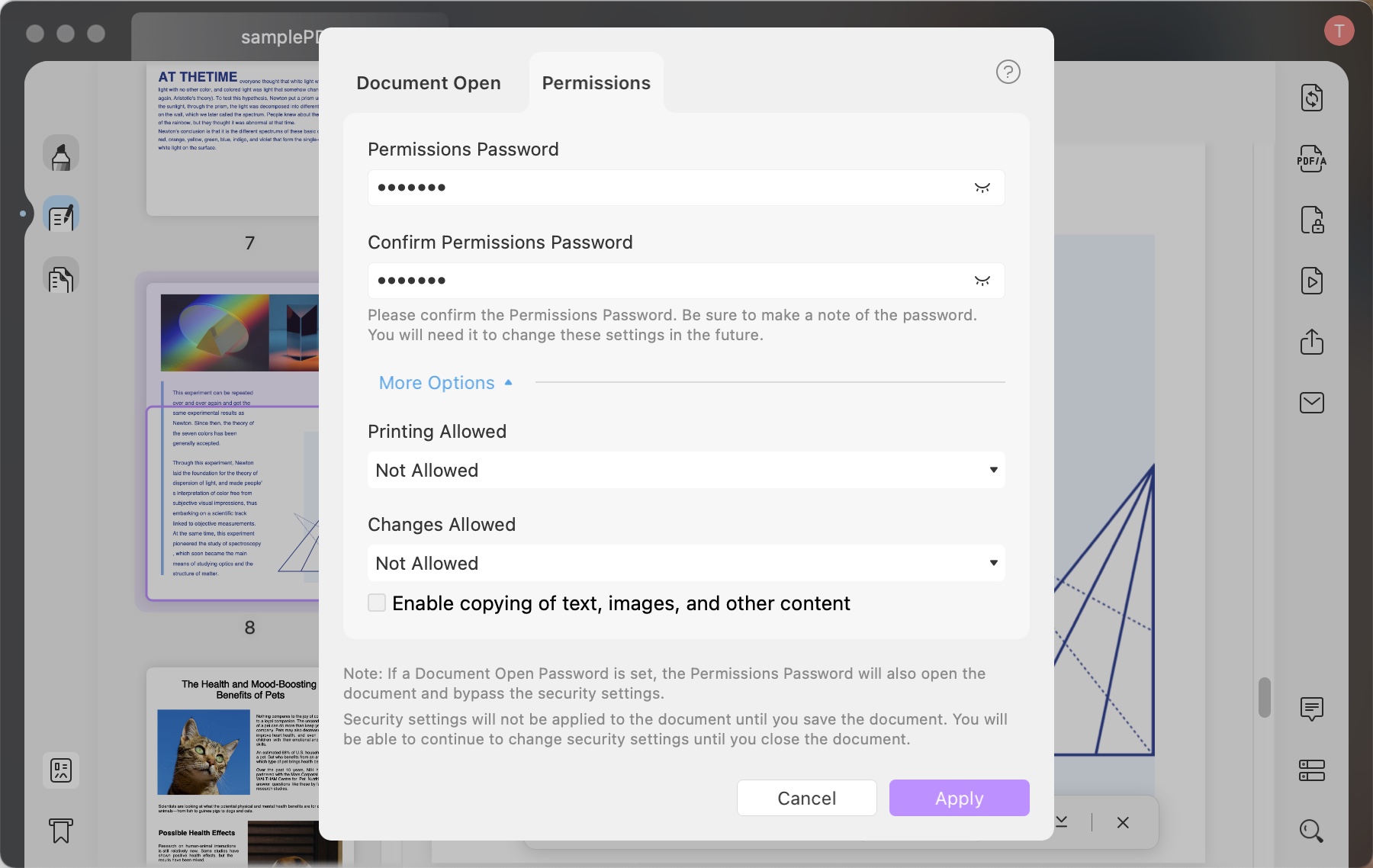The image size is (1373, 868).
Task: Switch to the Document Open tab
Action: coord(429,82)
